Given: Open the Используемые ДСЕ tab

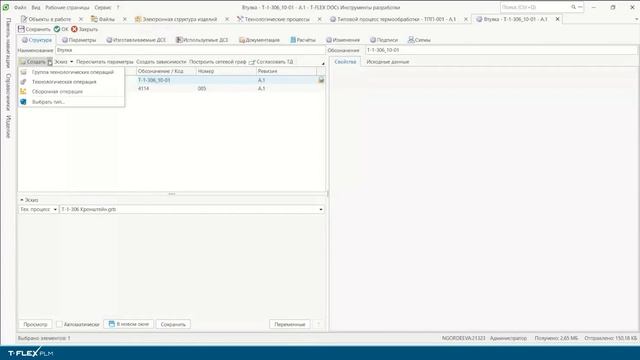Looking at the screenshot, I should [202, 40].
